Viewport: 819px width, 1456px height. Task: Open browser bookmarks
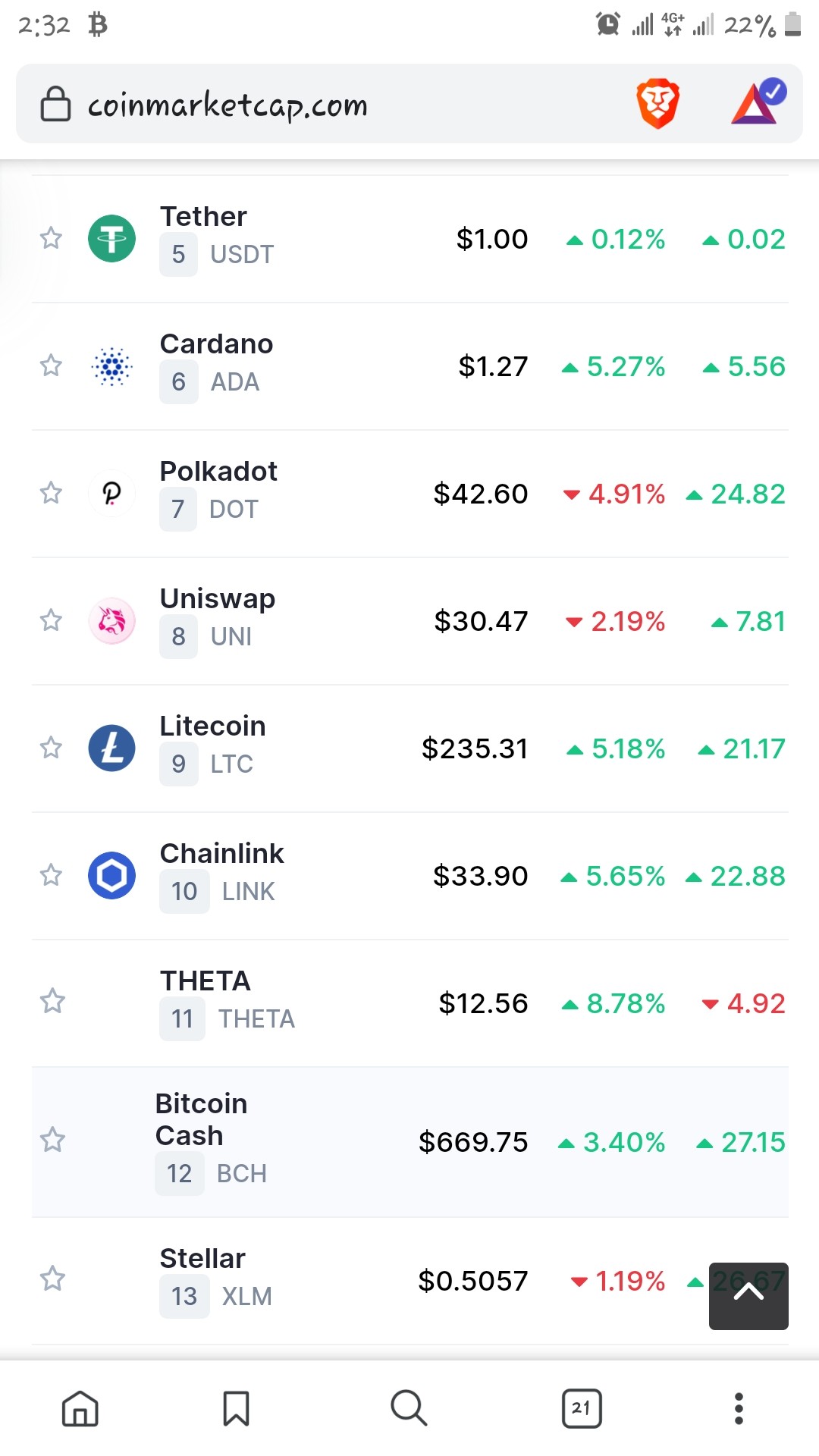(236, 1408)
